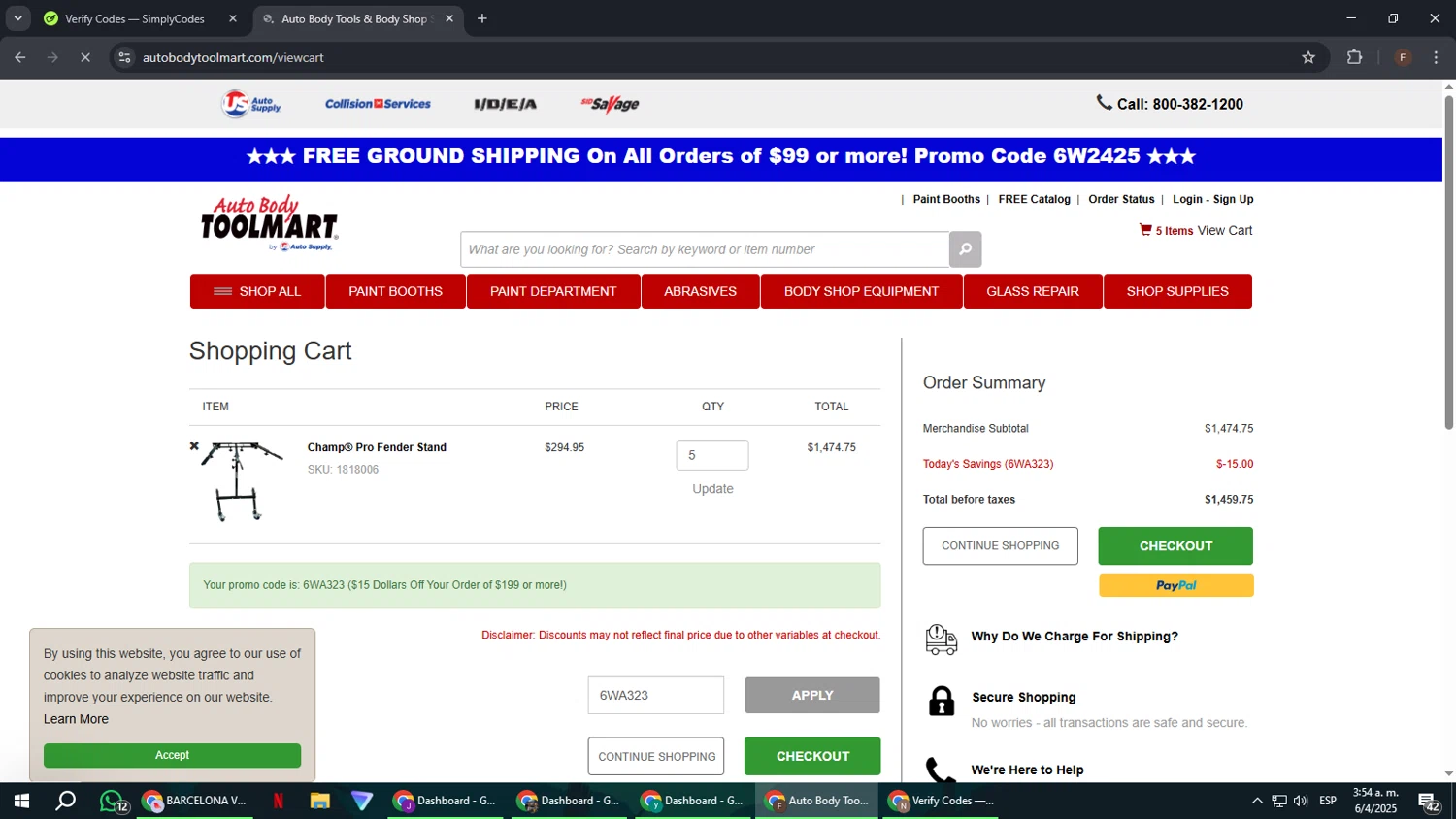This screenshot has height=819, width=1456.
Task: Click the shopping cart icon
Action: pyautogui.click(x=1145, y=230)
